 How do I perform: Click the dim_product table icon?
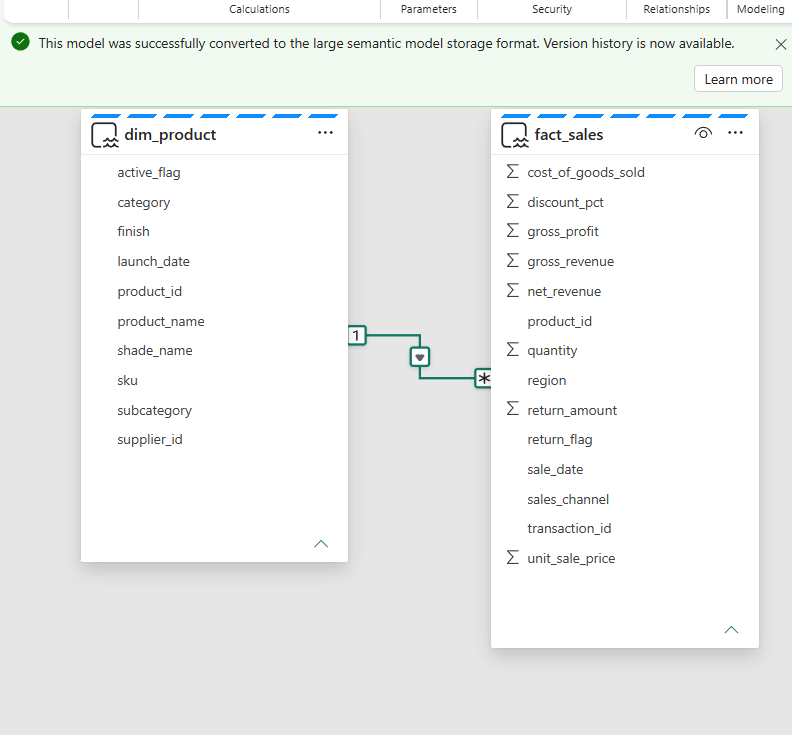click(x=105, y=135)
